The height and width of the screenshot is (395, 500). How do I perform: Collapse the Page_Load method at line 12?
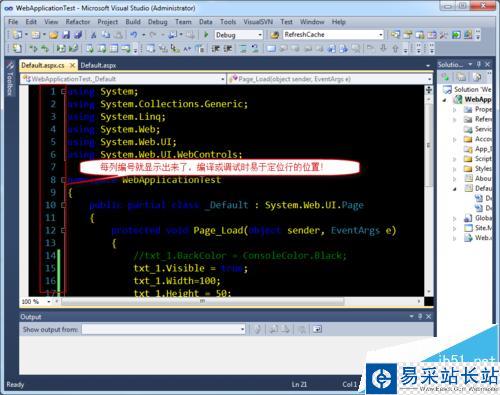pyautogui.click(x=63, y=230)
